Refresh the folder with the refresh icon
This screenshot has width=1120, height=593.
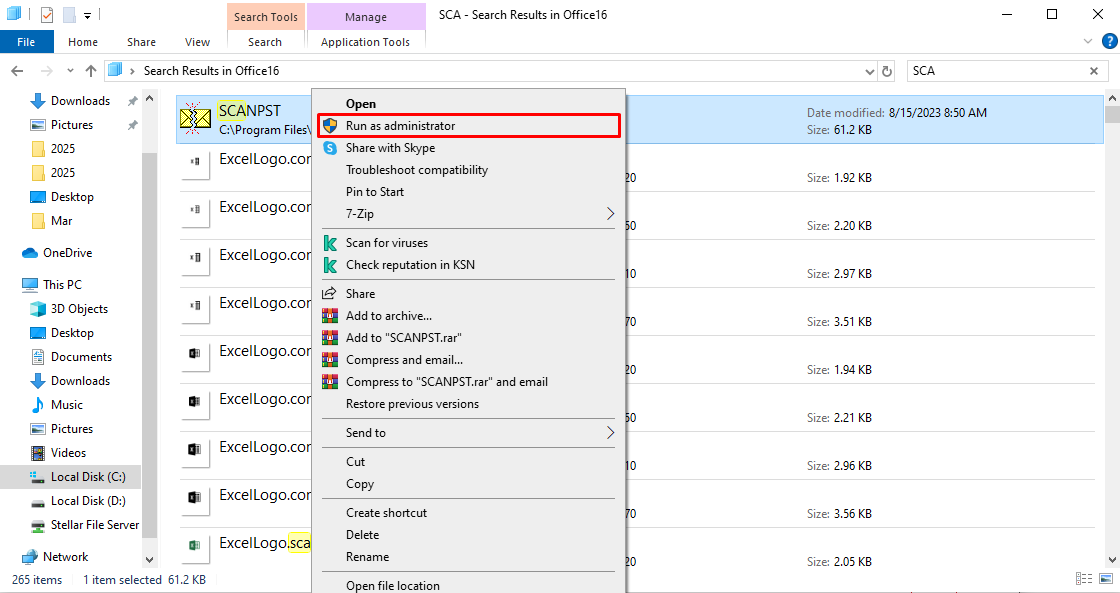pyautogui.click(x=888, y=70)
